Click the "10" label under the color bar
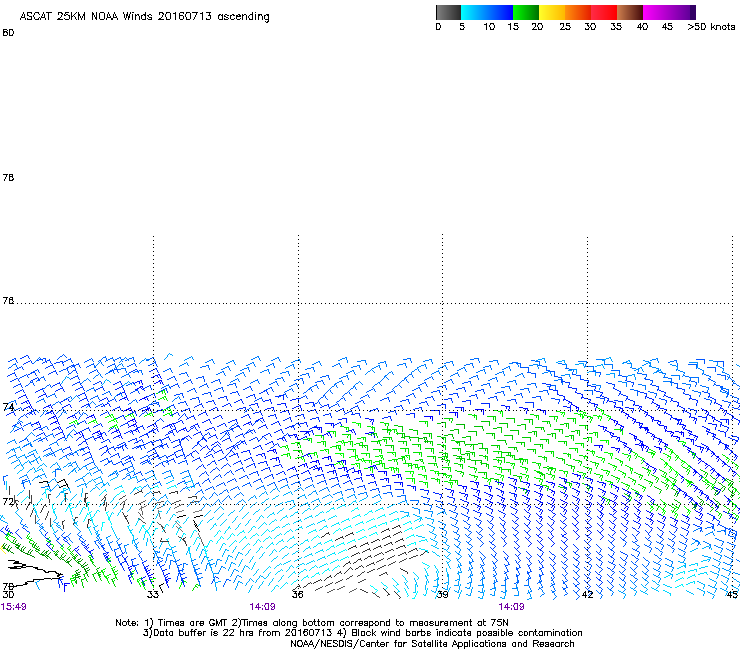 coord(489,27)
